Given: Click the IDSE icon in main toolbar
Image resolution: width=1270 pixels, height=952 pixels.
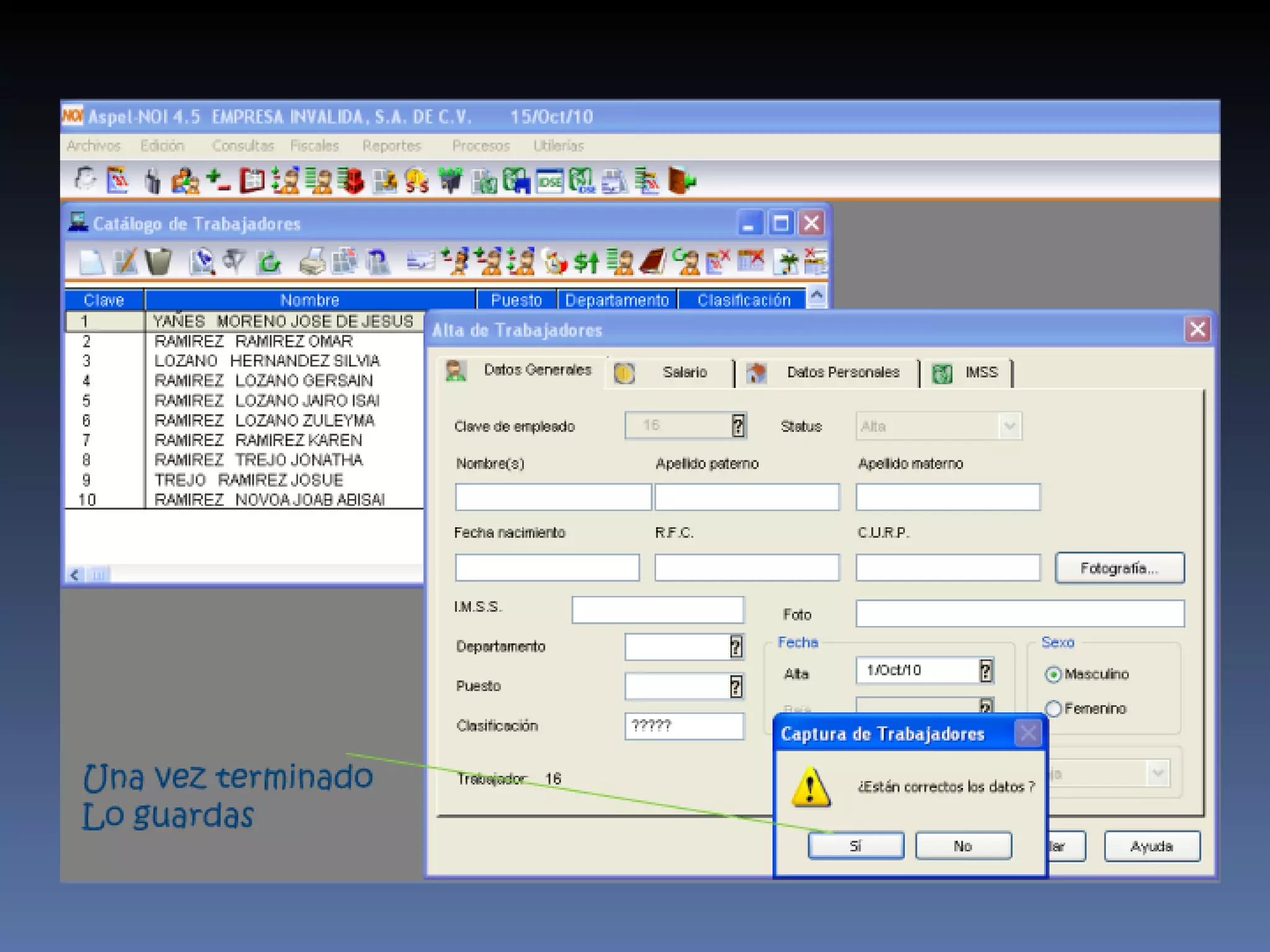Looking at the screenshot, I should [549, 181].
